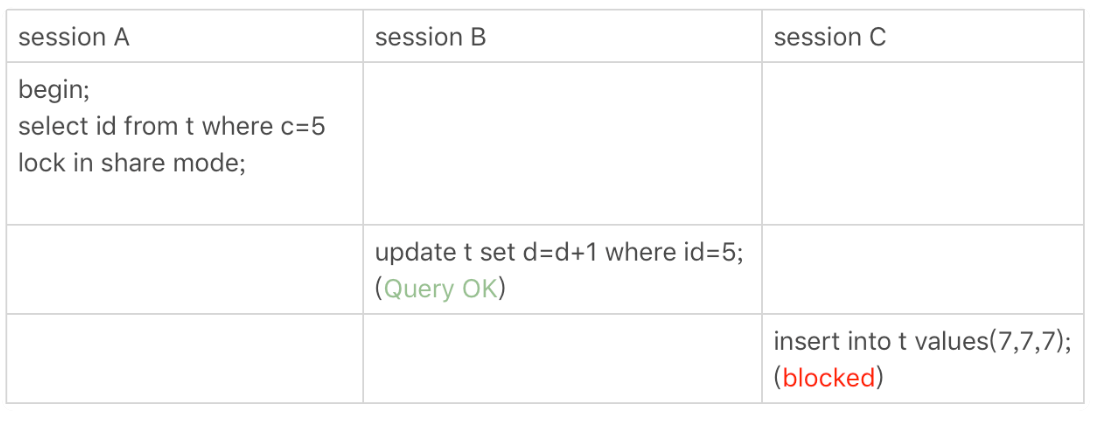Image resolution: width=1096 pixels, height=422 pixels.
Task: Click the empty session B cell beside insert
Action: tap(561, 358)
